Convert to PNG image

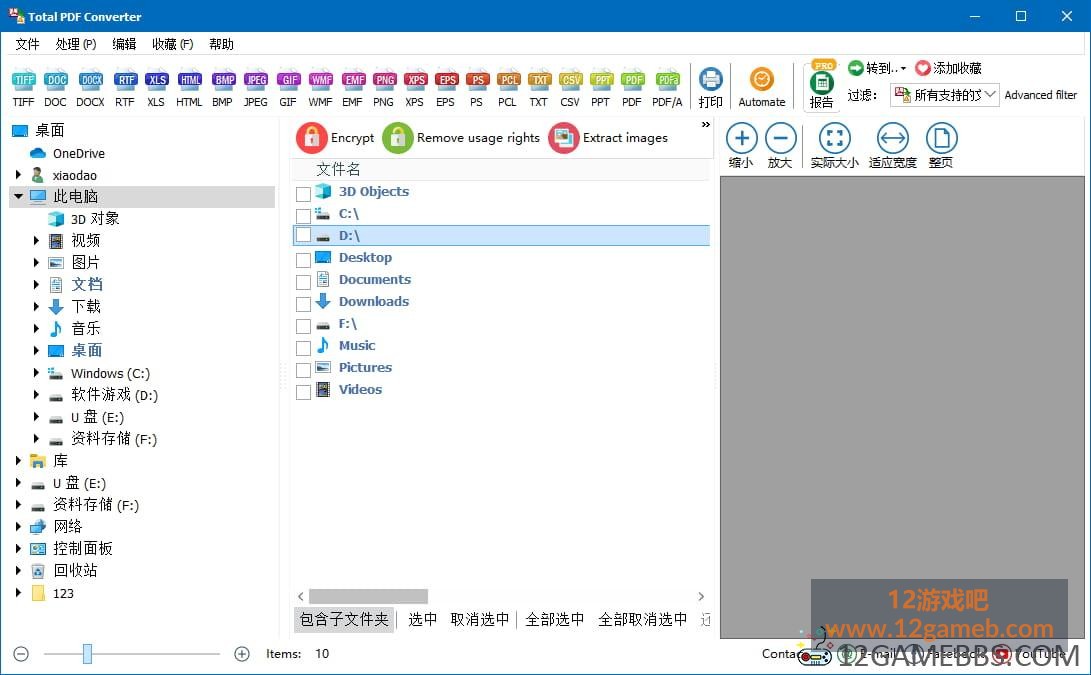pyautogui.click(x=384, y=88)
